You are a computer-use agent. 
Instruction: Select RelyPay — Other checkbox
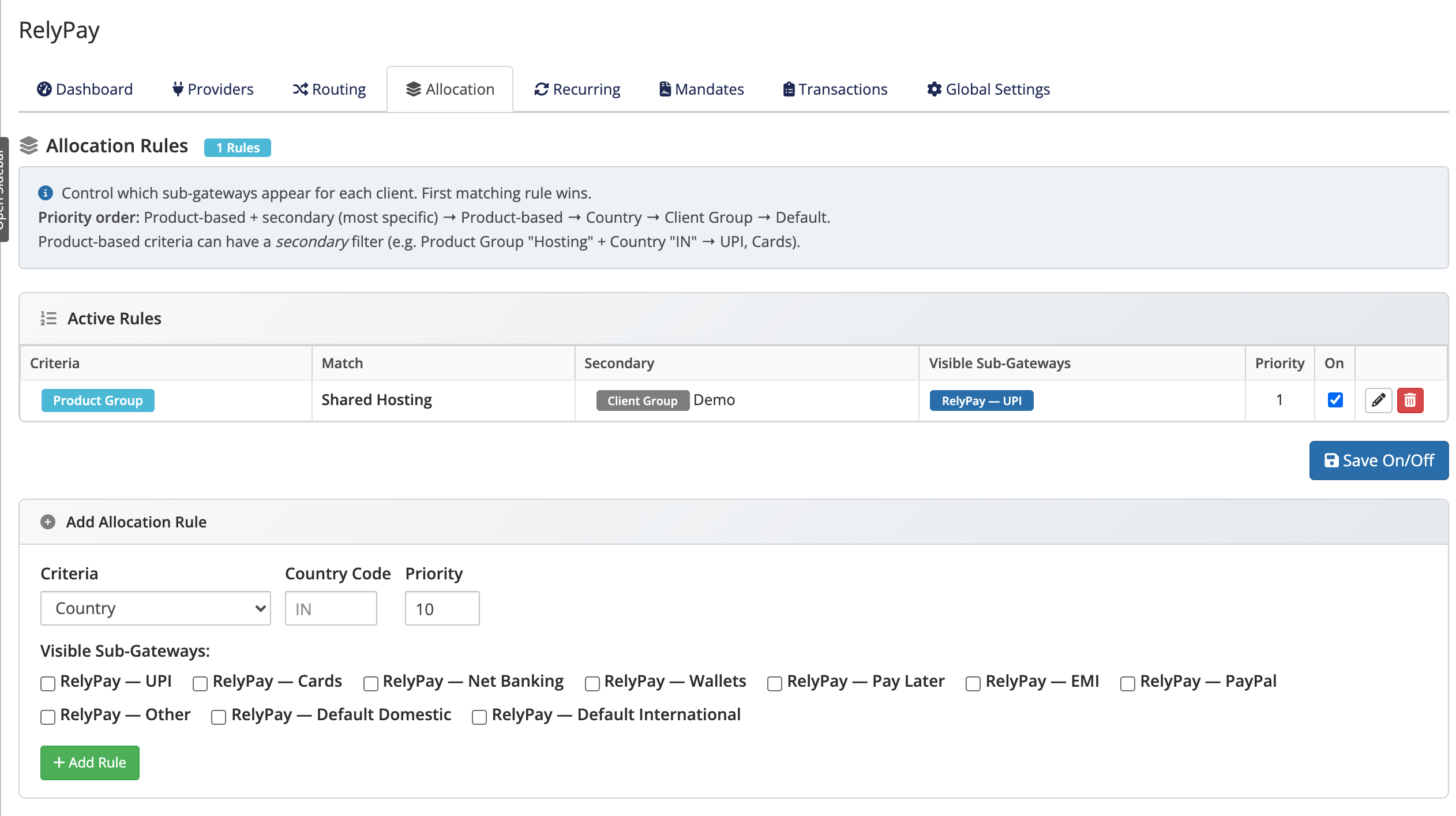pos(48,717)
